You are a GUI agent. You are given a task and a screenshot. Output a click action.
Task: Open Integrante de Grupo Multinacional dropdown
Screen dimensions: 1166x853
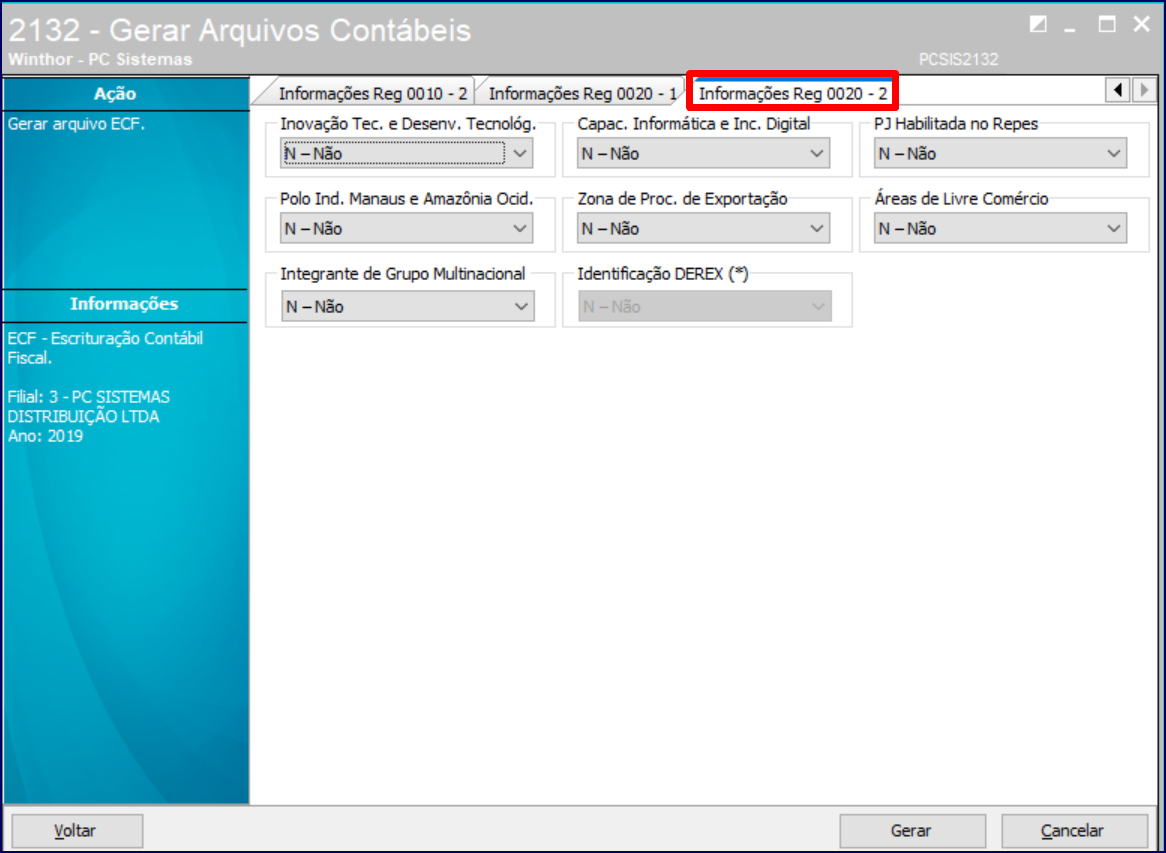point(408,306)
